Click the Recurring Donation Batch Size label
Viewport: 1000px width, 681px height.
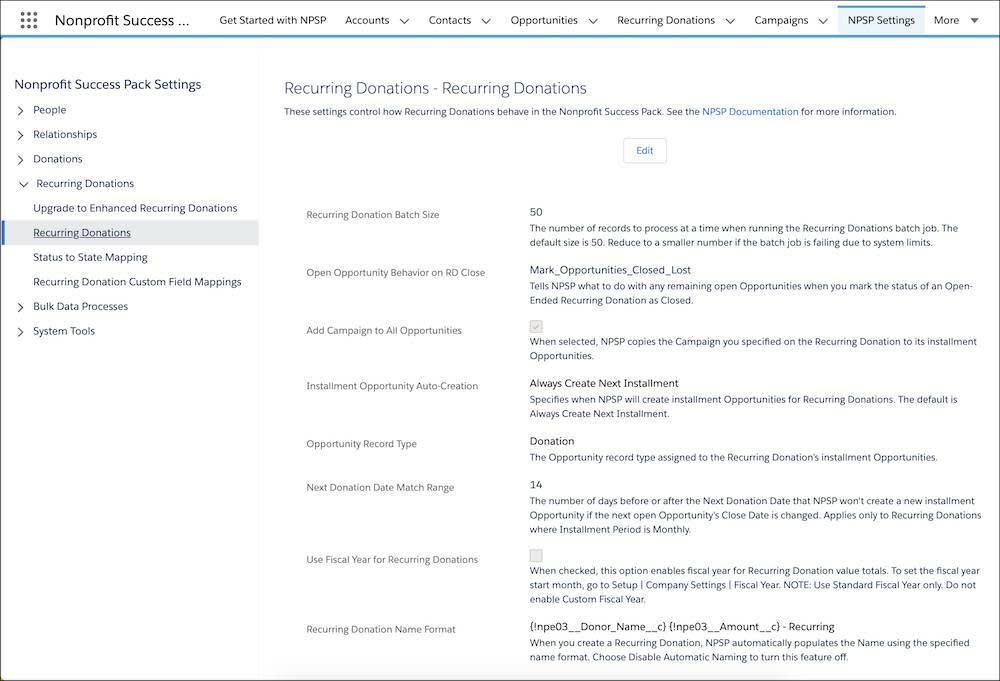pyautogui.click(x=372, y=215)
